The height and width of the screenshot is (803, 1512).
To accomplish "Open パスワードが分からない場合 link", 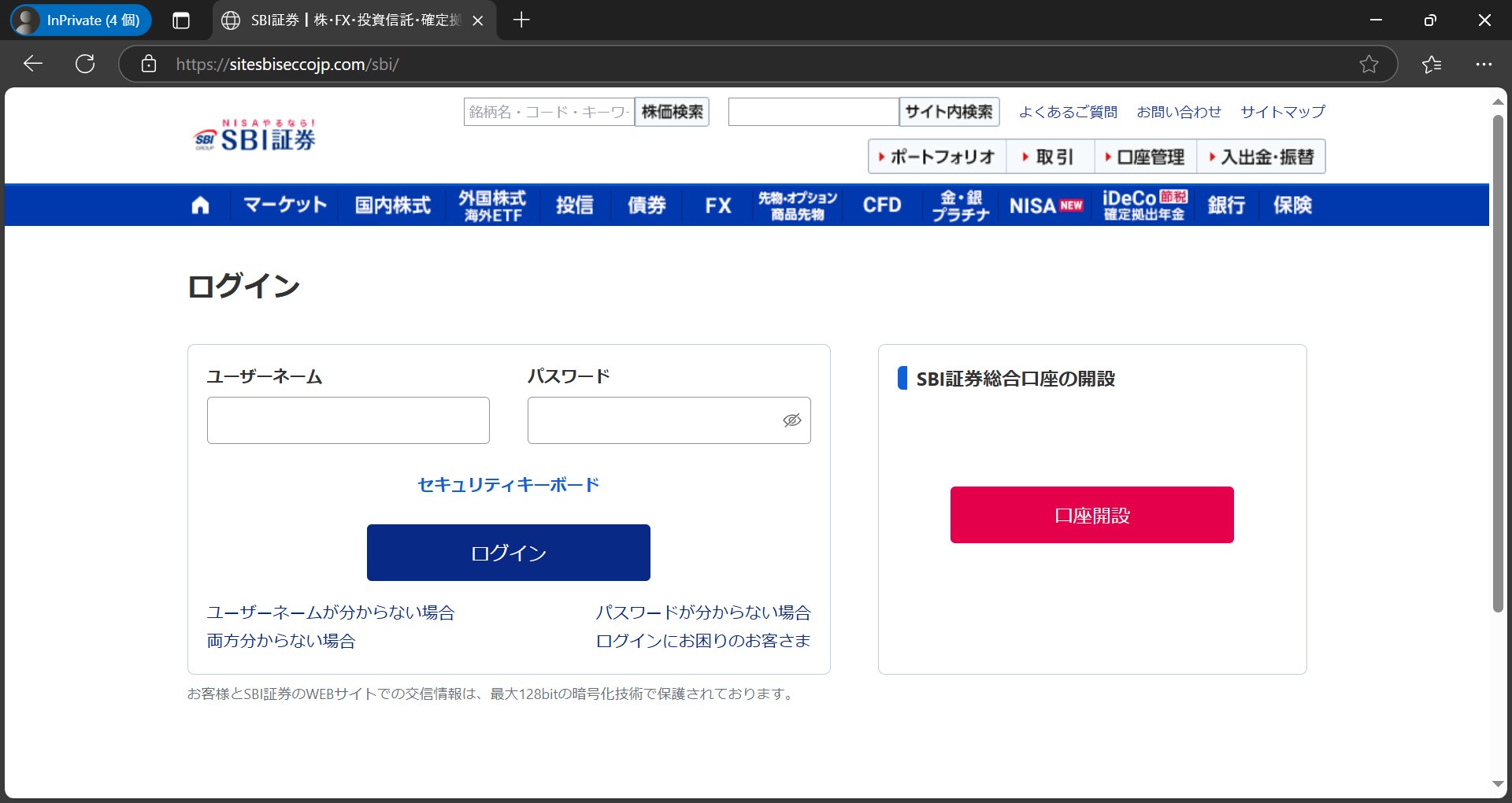I will [703, 612].
